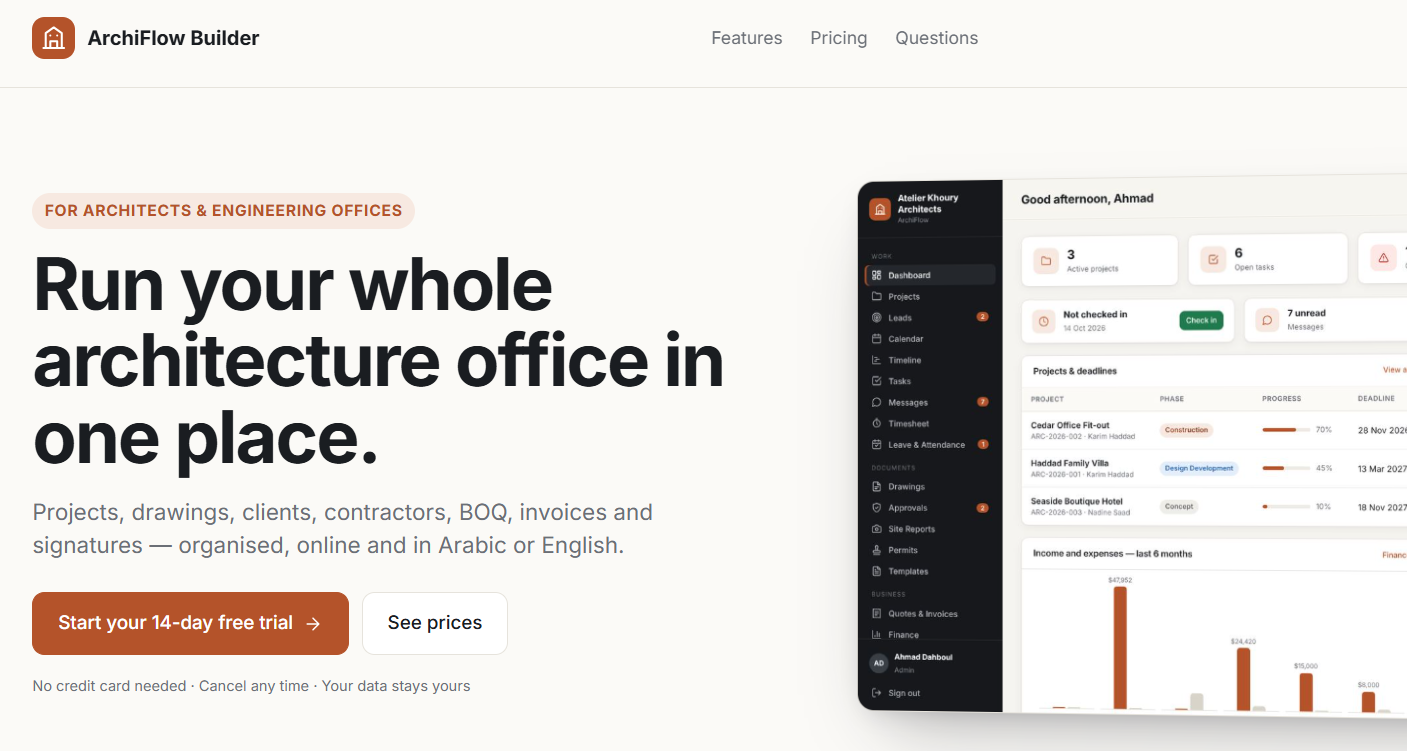Click the Construction phase tag
This screenshot has height=751, width=1407.
1187,430
